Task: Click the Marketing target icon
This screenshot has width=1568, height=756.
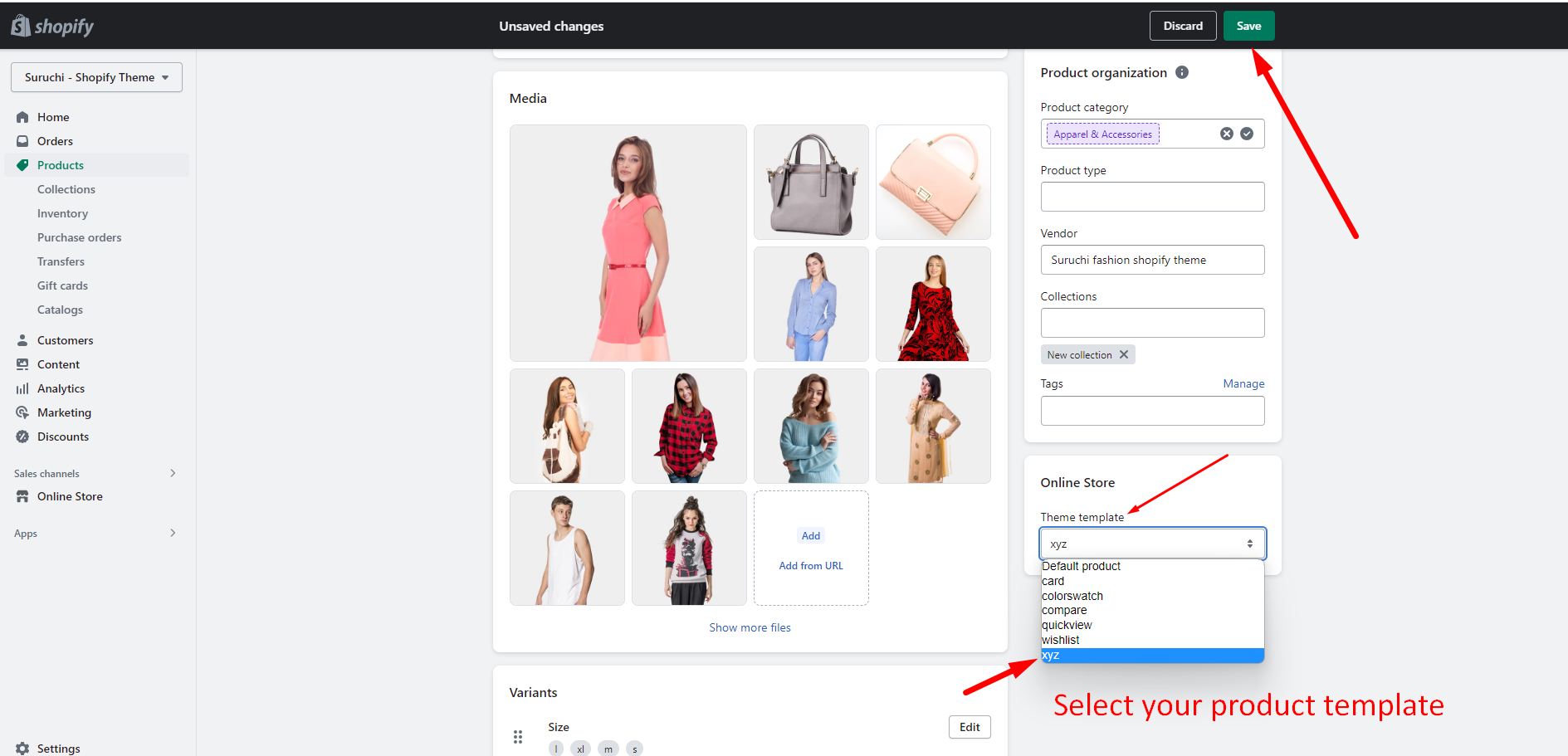Action: pos(22,412)
